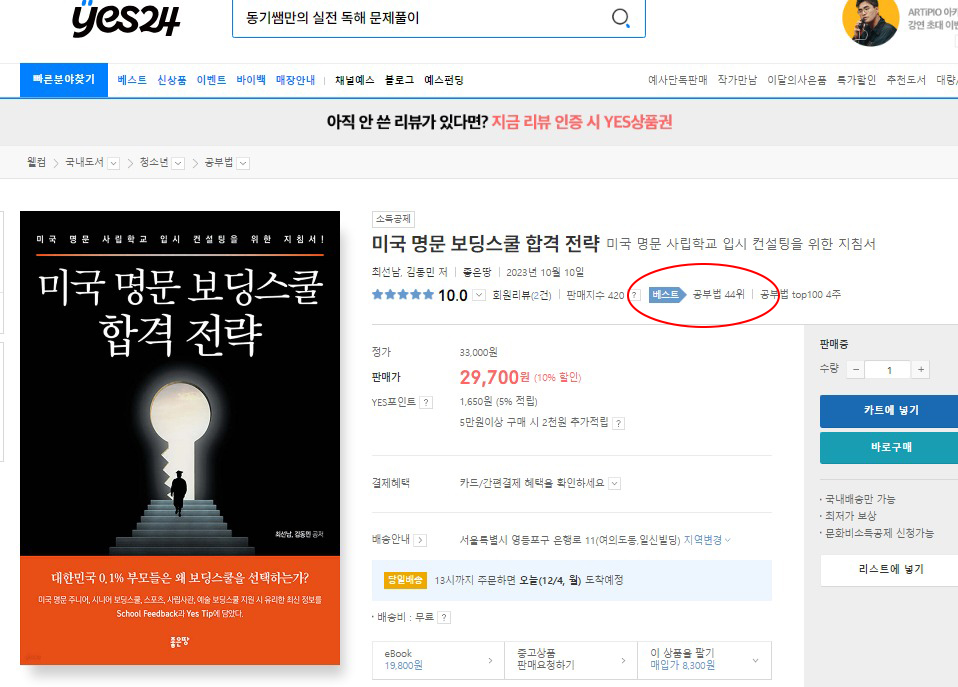The height and width of the screenshot is (687, 958).
Task: Click the quantity input field
Action: click(x=889, y=370)
